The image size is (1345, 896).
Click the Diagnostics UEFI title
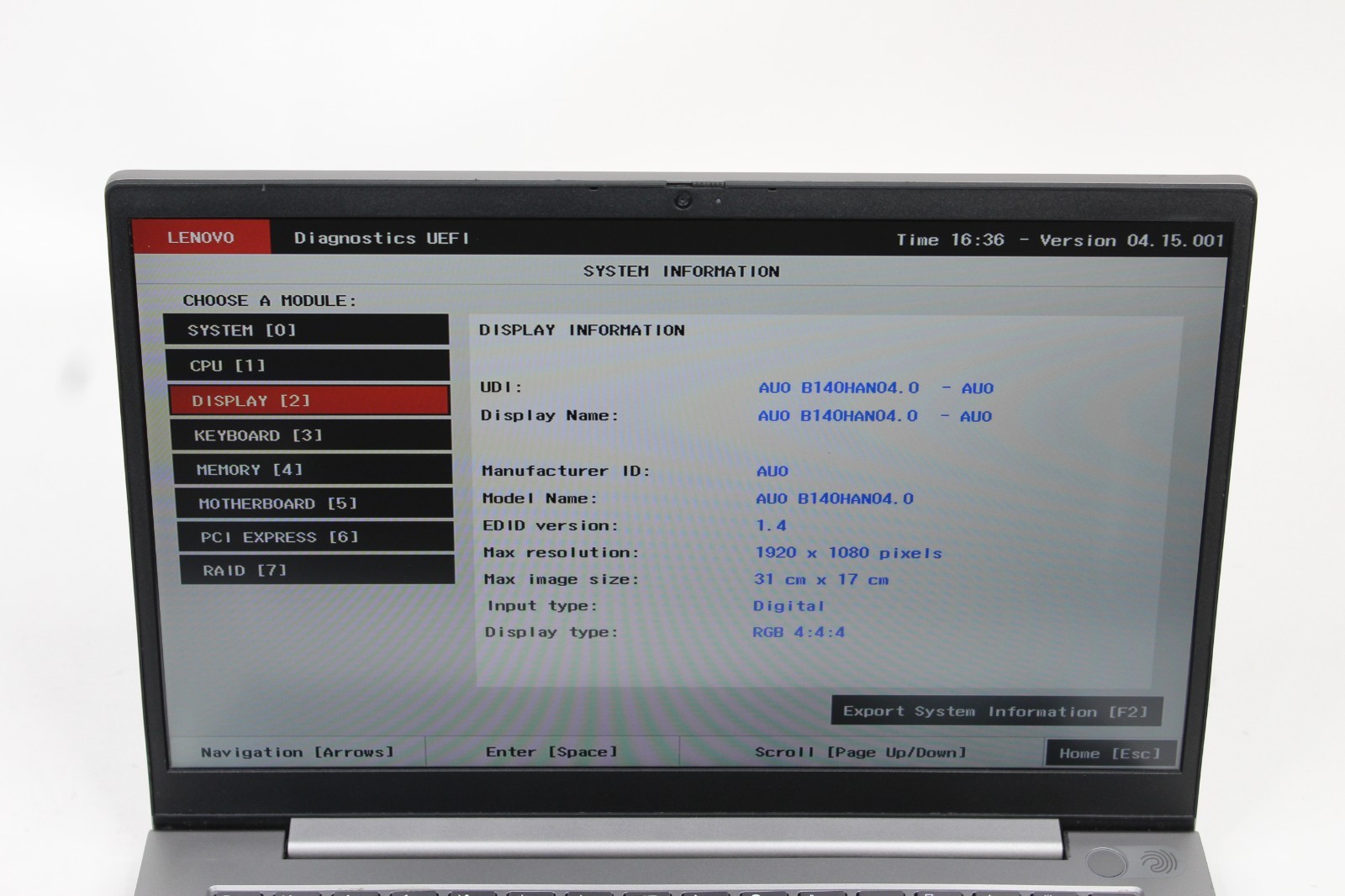382,238
